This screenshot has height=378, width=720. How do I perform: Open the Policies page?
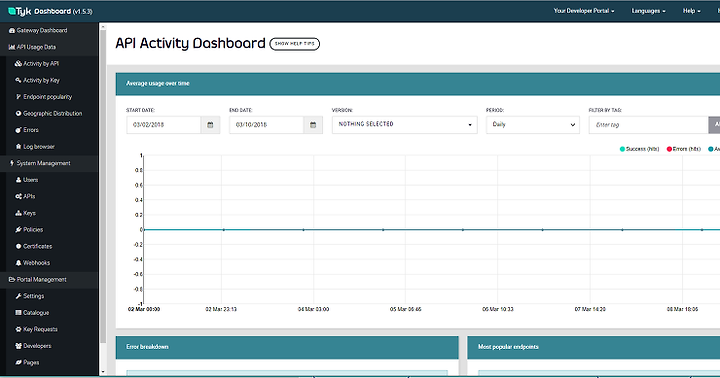33,230
